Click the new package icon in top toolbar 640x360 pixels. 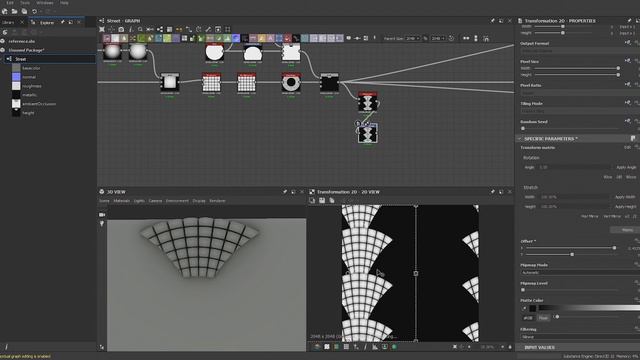click(x=4, y=11)
